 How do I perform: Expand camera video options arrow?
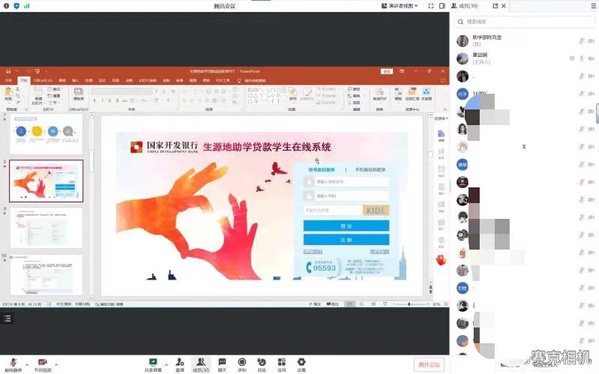(56, 364)
